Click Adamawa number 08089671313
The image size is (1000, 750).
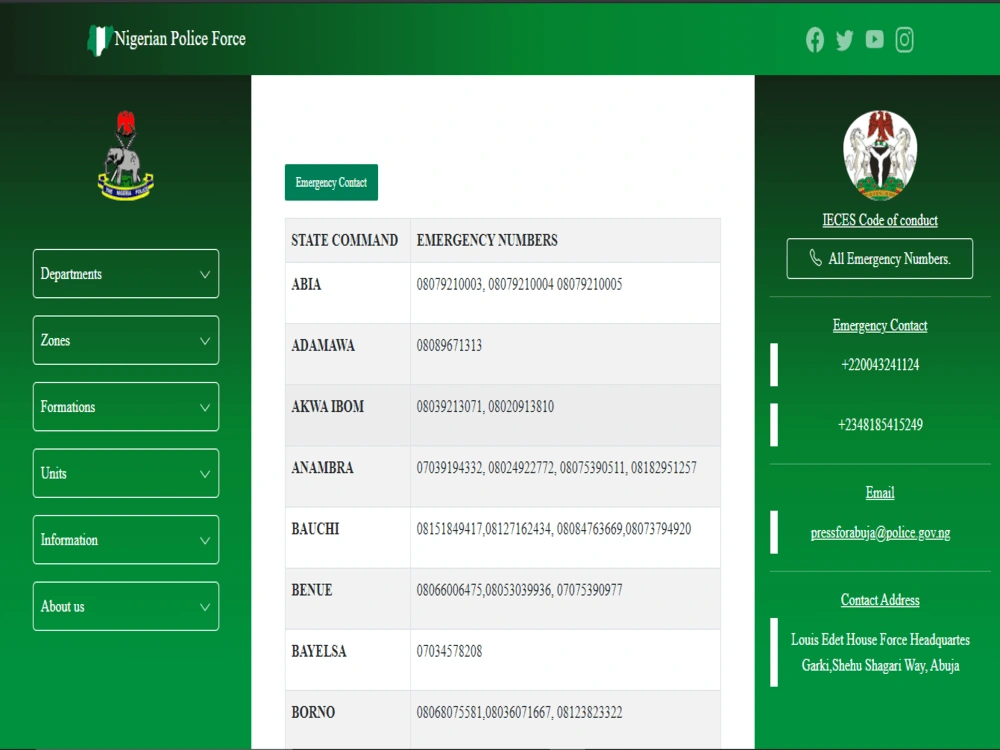[x=449, y=346]
